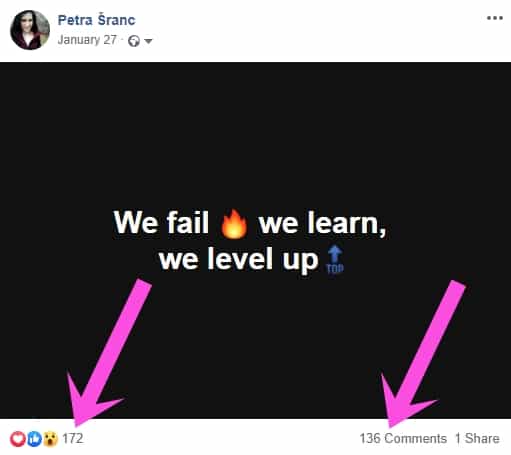Image resolution: width=511 pixels, height=455 pixels.
Task: Click the heart love reaction icon
Action: [18, 439]
